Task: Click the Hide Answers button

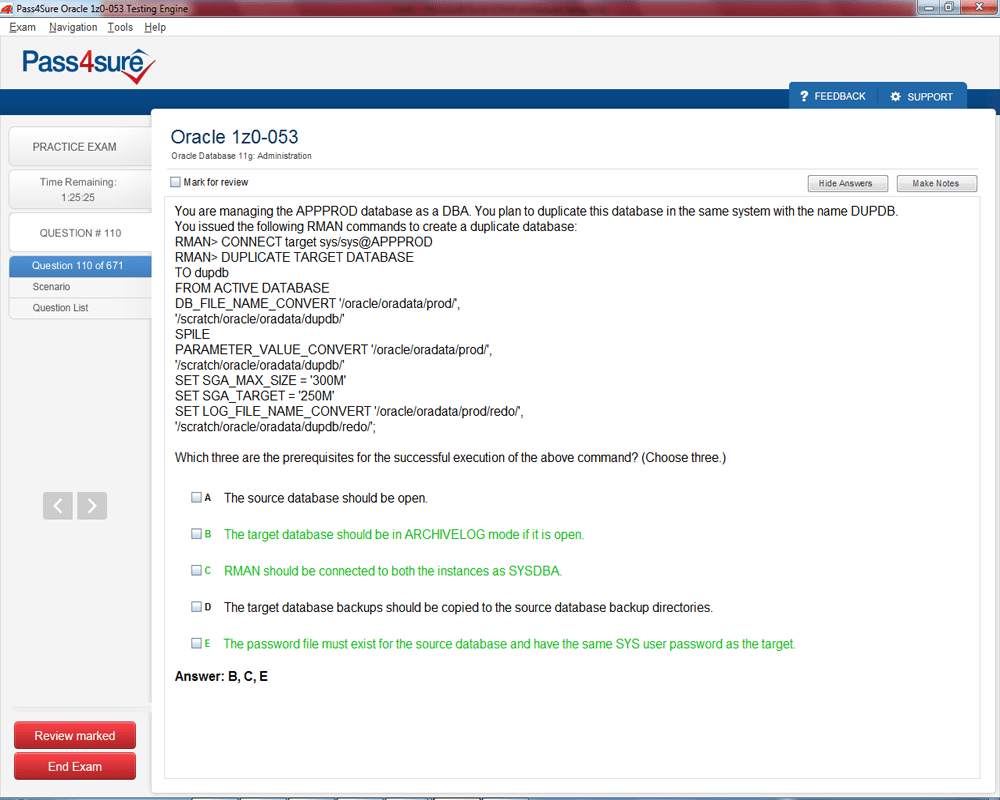Action: [848, 184]
